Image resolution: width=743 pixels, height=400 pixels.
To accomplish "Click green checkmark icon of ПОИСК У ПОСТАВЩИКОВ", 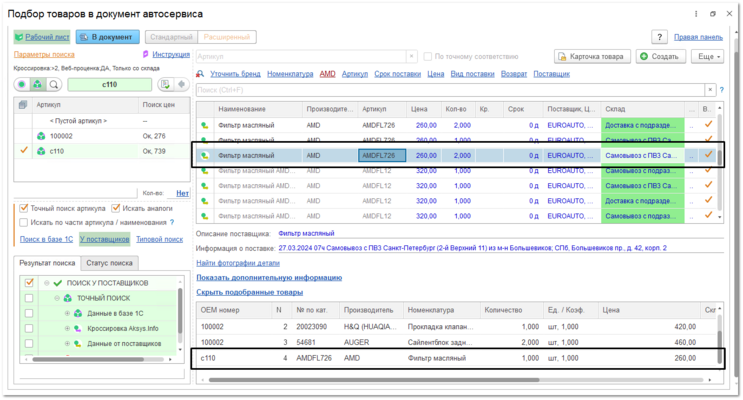I will point(58,283).
